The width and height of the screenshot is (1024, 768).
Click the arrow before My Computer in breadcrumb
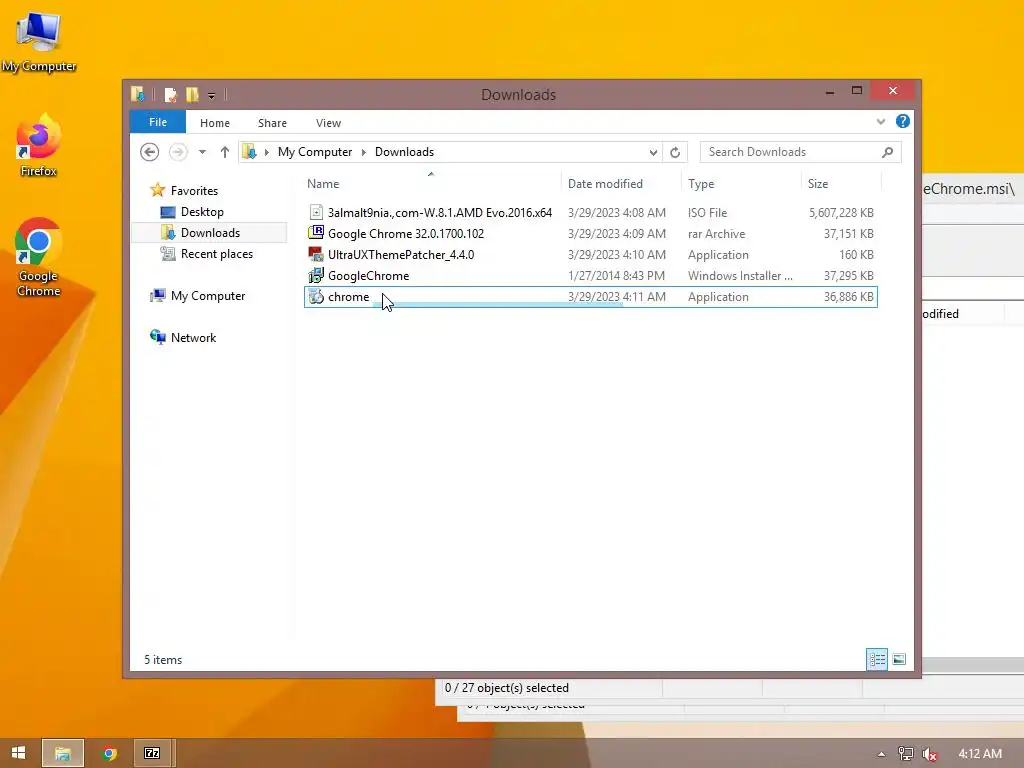point(266,152)
